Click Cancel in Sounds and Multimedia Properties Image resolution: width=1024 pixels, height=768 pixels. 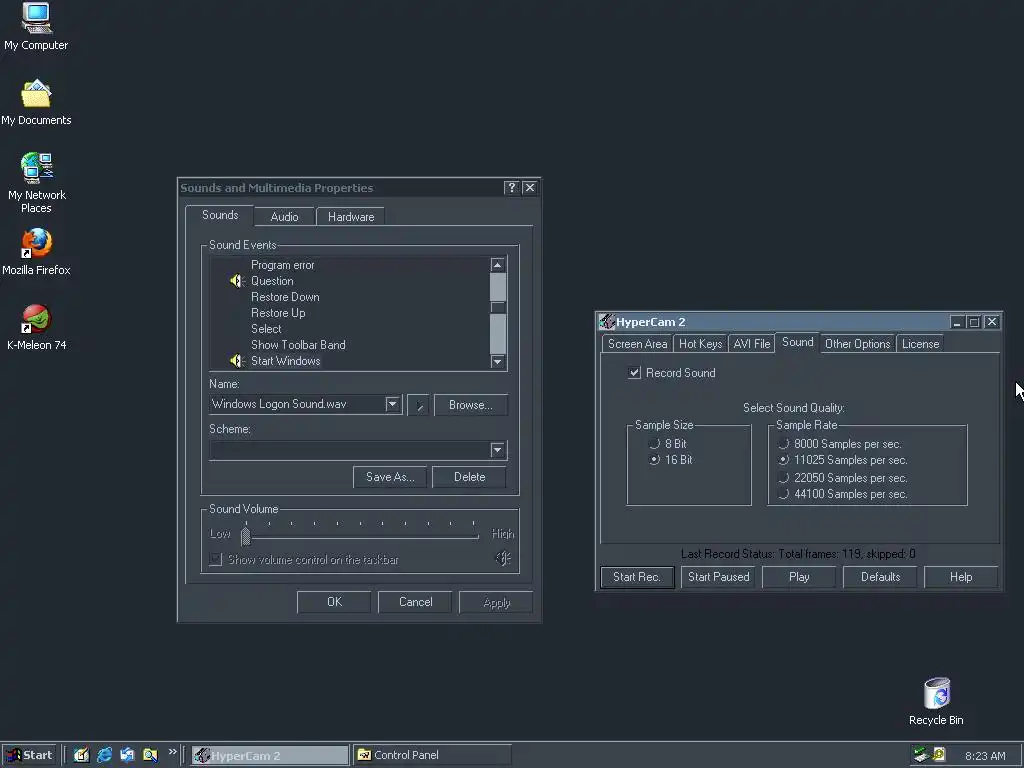click(x=415, y=602)
